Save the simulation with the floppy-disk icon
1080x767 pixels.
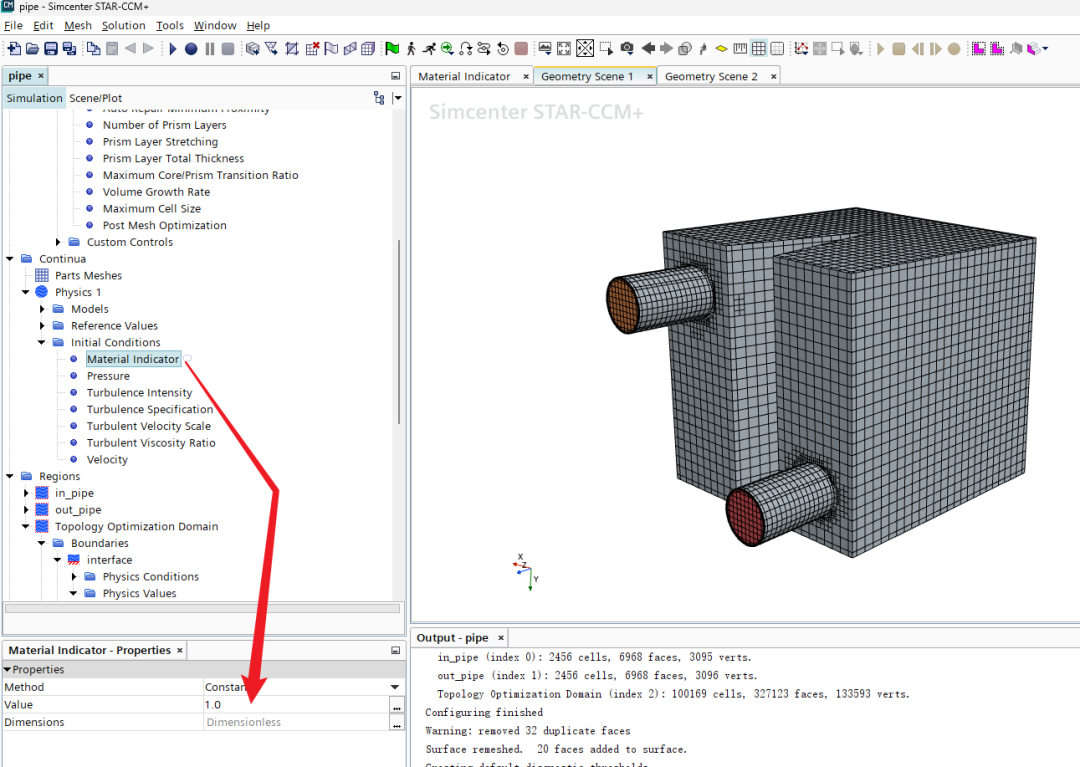51,49
